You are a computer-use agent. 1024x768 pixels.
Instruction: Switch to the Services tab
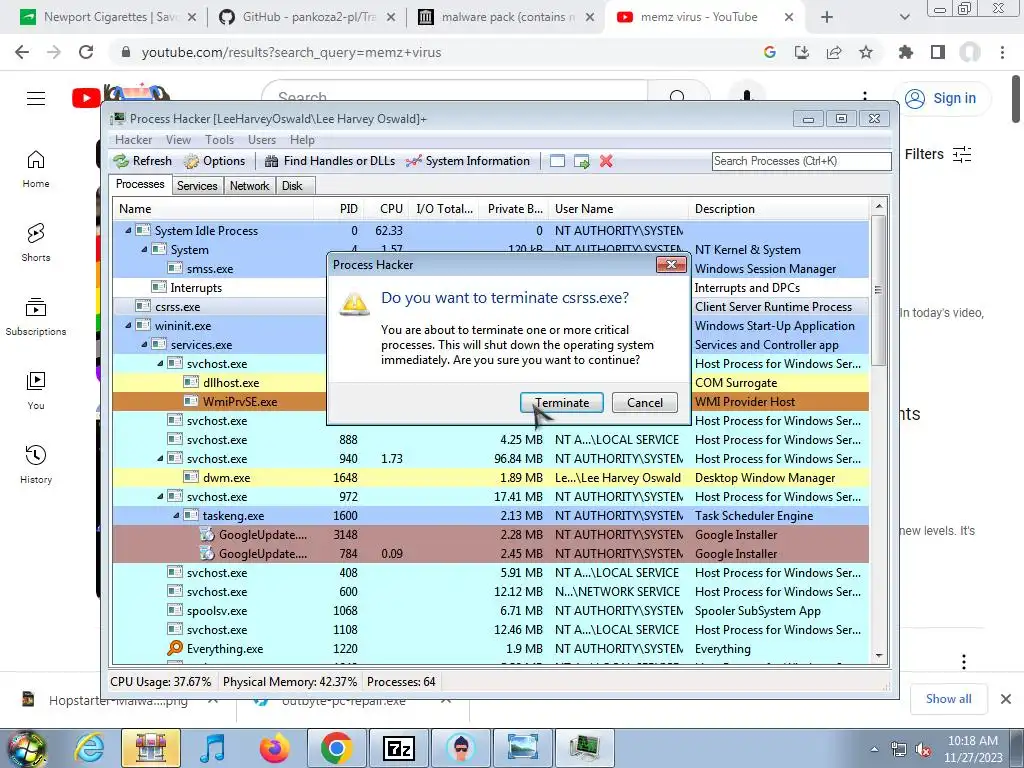click(197, 186)
